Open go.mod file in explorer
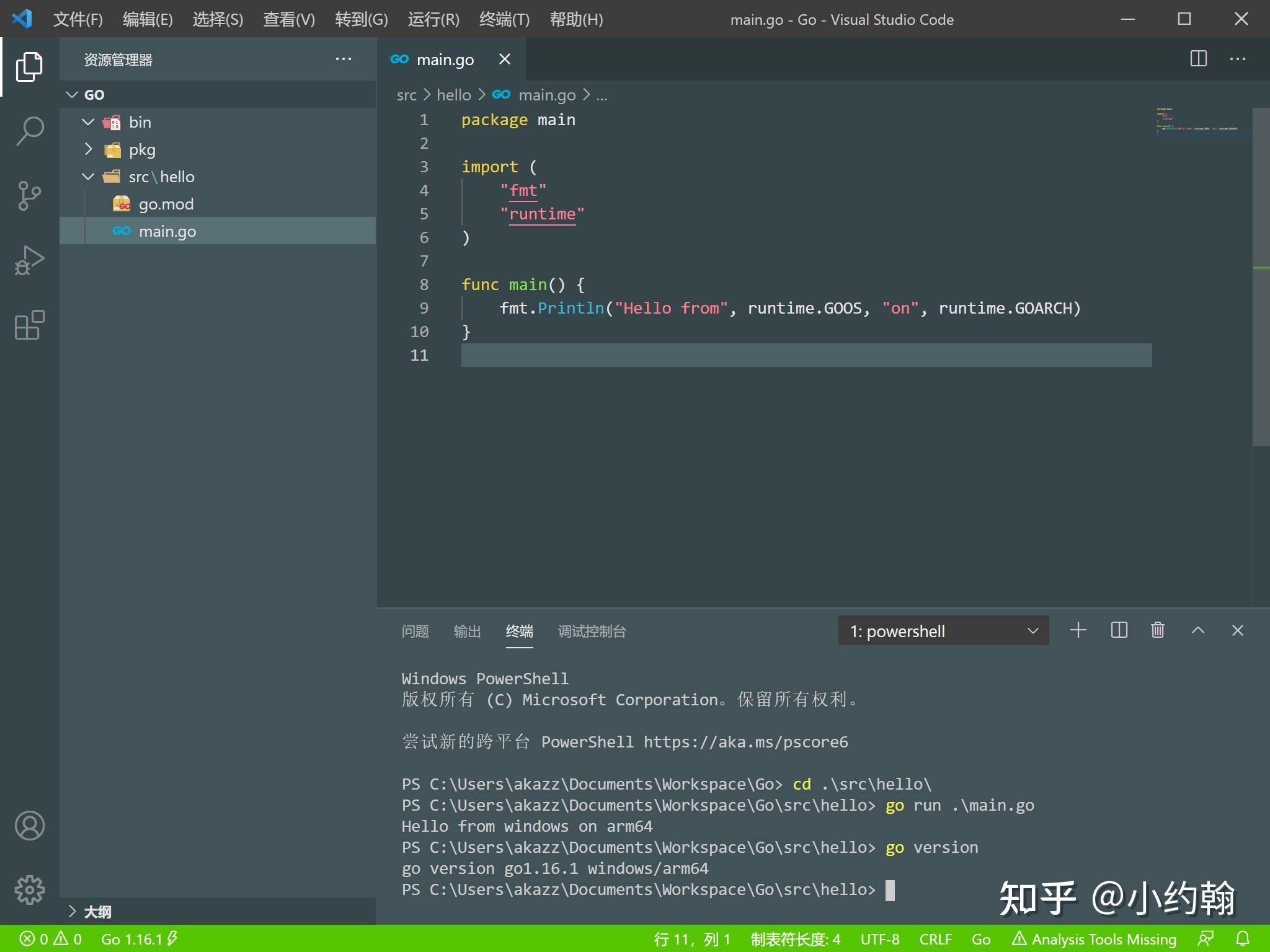Image resolution: width=1270 pixels, height=952 pixels. tap(218, 204)
